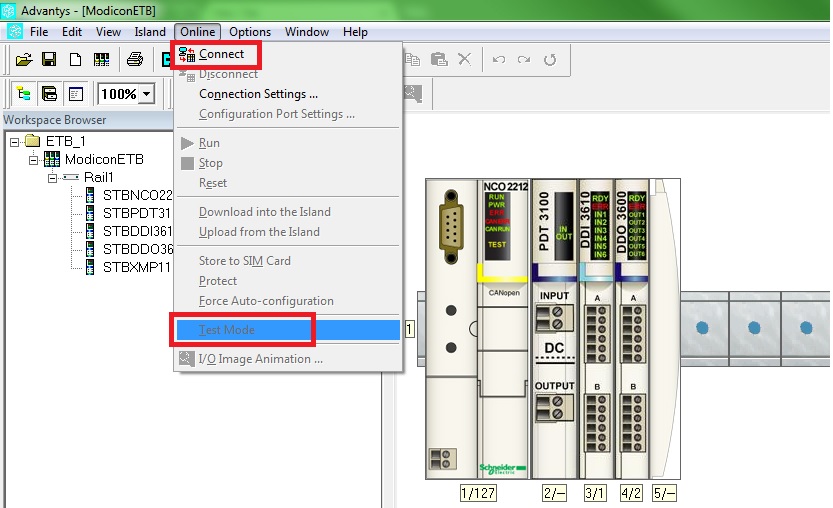The height and width of the screenshot is (508, 833).
Task: Choose Connection Settings from Online menu
Action: click(x=288, y=94)
